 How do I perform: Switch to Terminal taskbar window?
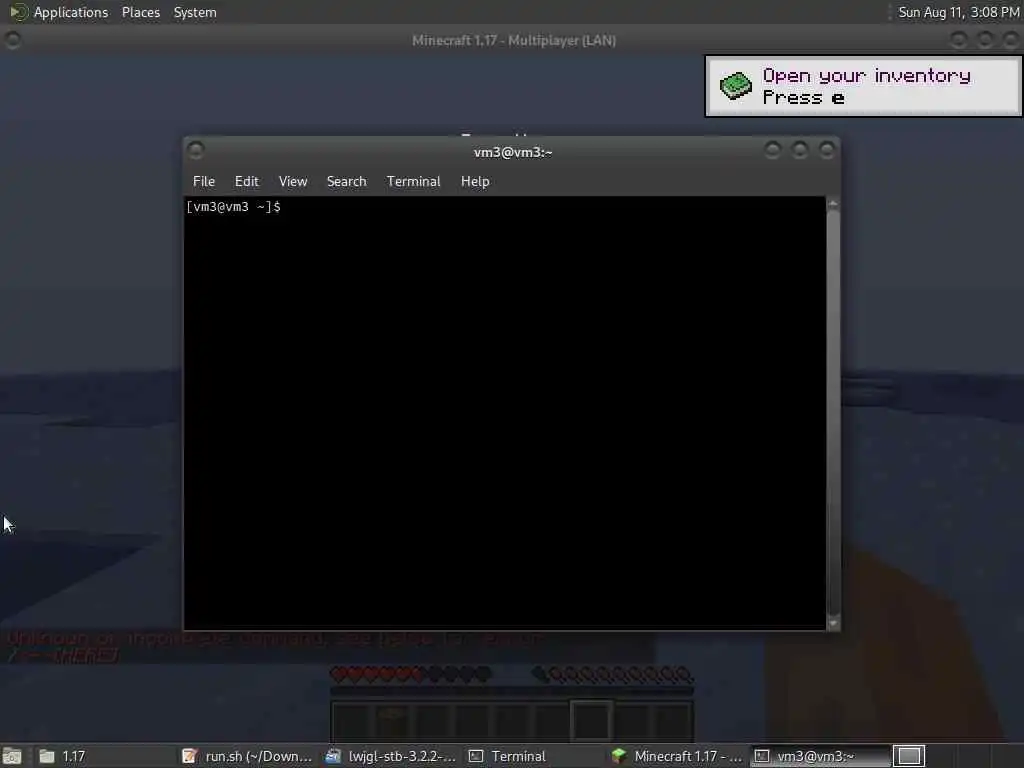(x=536, y=756)
